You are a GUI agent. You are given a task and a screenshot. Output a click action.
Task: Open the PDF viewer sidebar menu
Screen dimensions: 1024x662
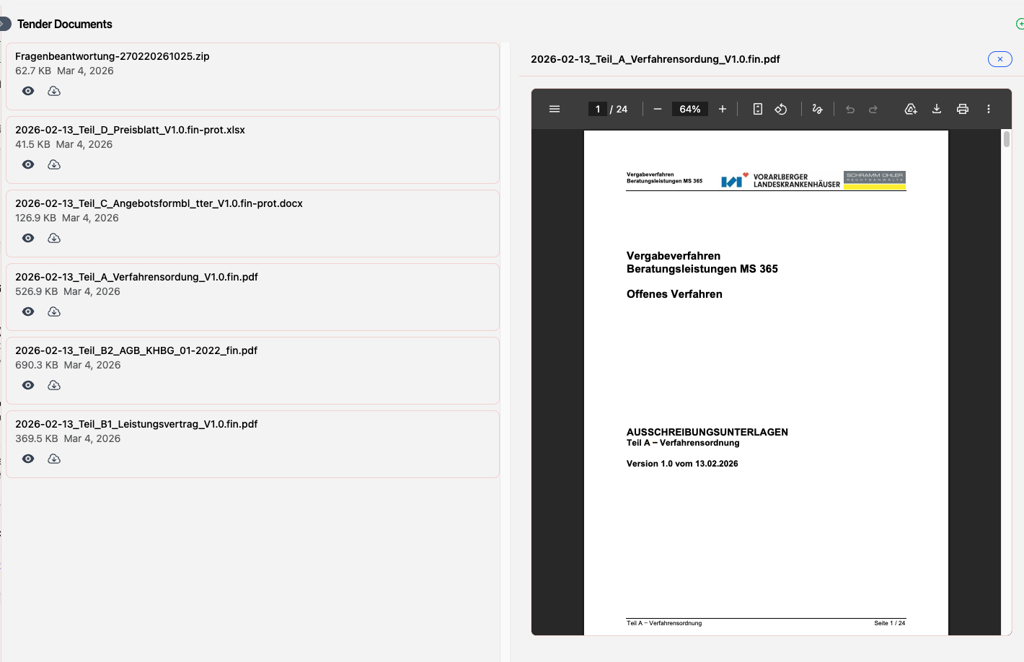[554, 109]
